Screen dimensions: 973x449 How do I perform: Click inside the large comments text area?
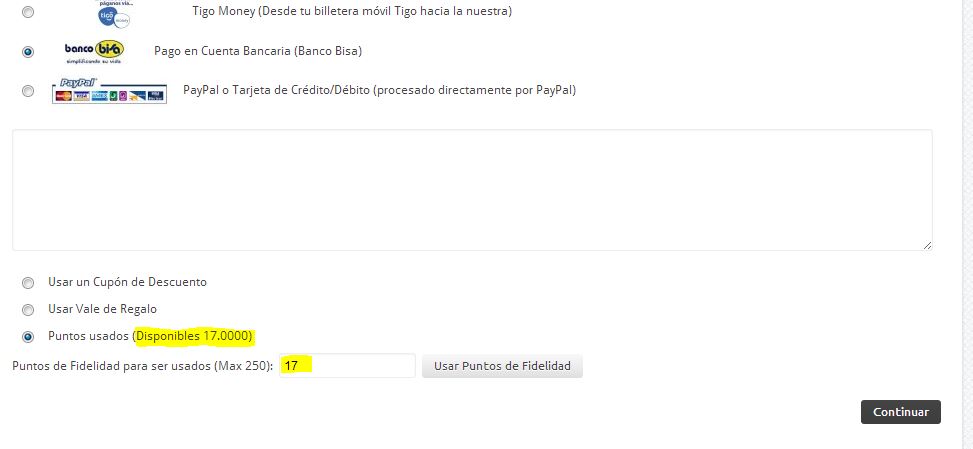(x=472, y=190)
